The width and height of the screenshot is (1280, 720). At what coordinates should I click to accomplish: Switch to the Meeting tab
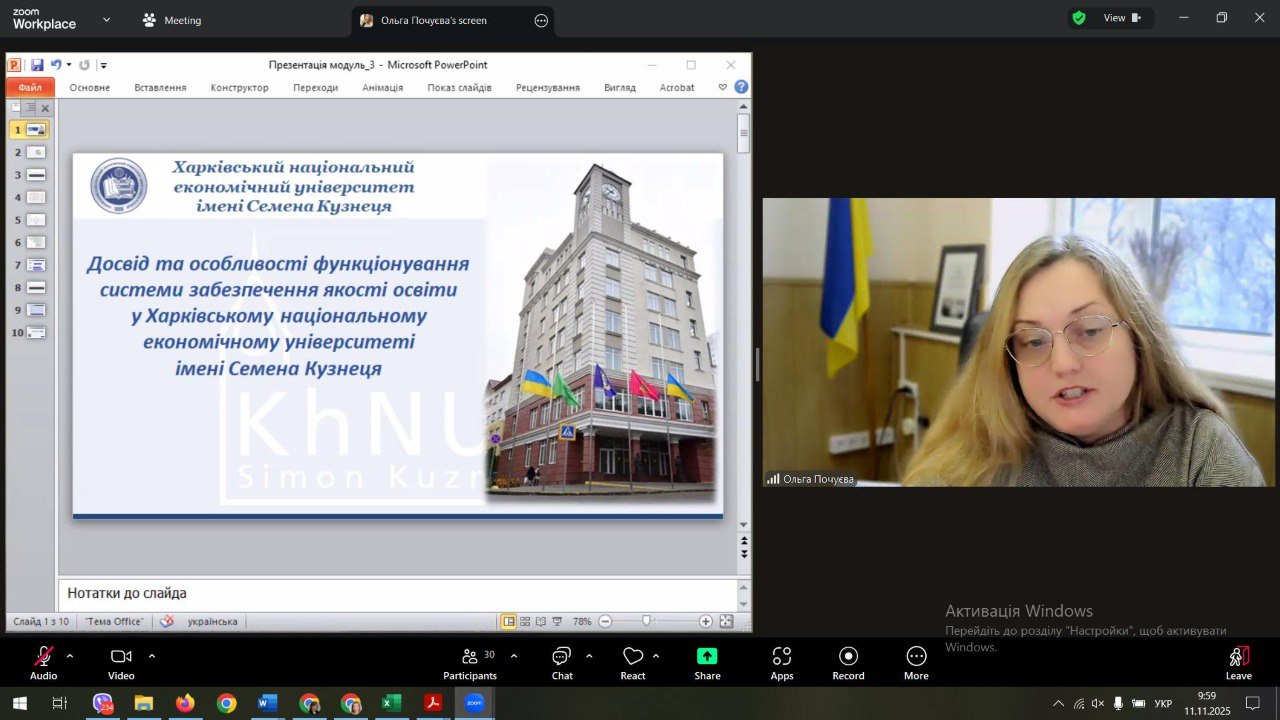(x=171, y=20)
